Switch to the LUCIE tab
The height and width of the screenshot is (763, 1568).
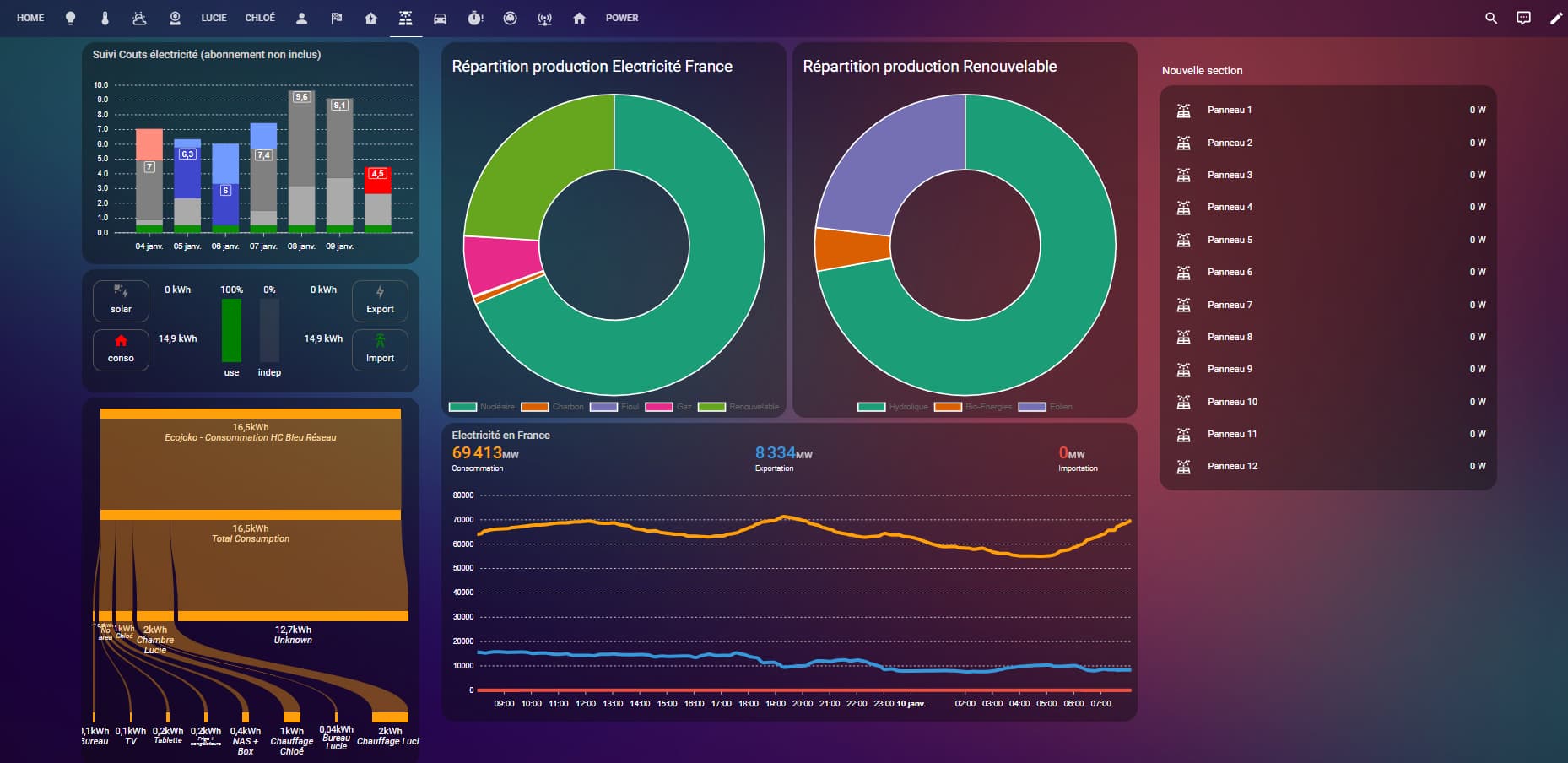(x=214, y=18)
